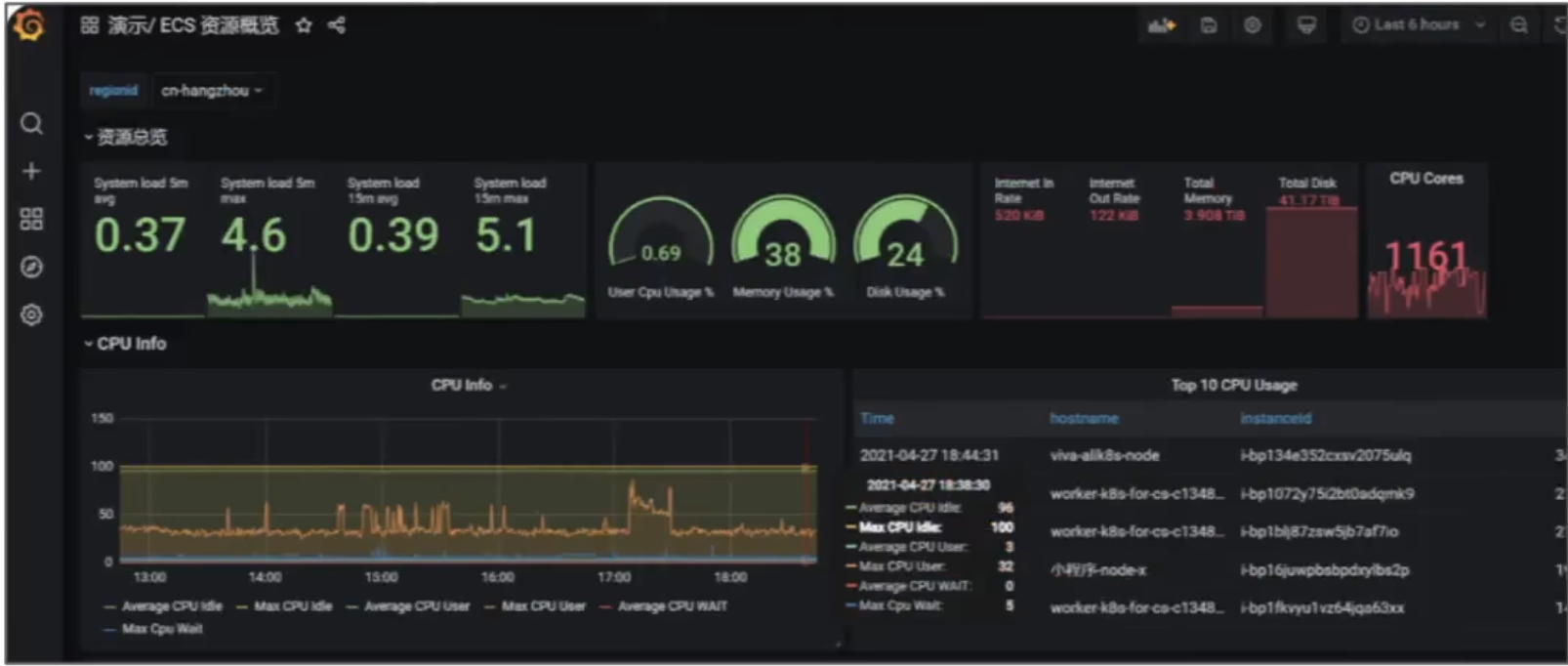1568x666 pixels.
Task: Open the Dashboards icon in sidebar
Action: pyautogui.click(x=31, y=219)
